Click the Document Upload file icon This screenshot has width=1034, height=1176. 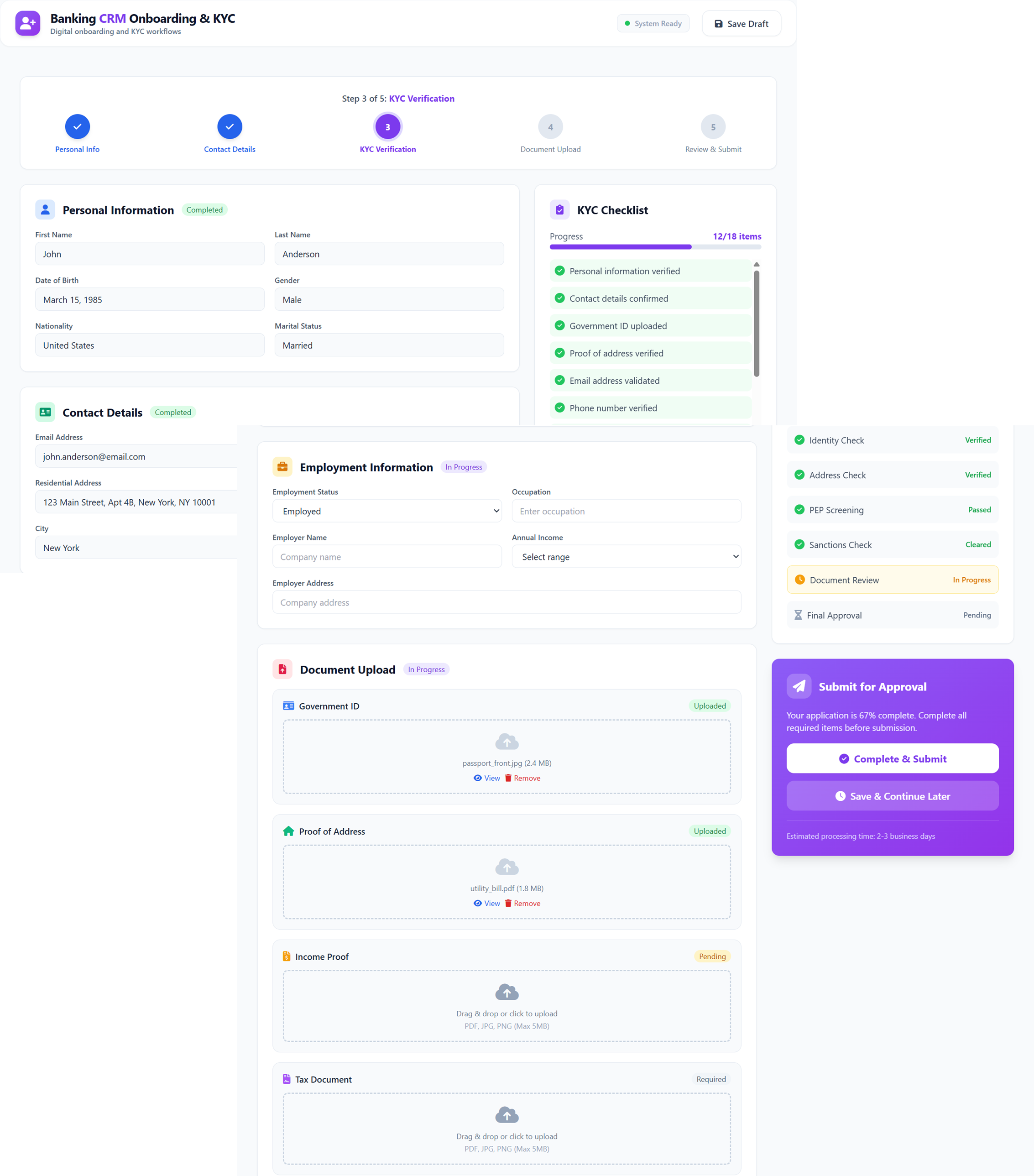coord(282,669)
